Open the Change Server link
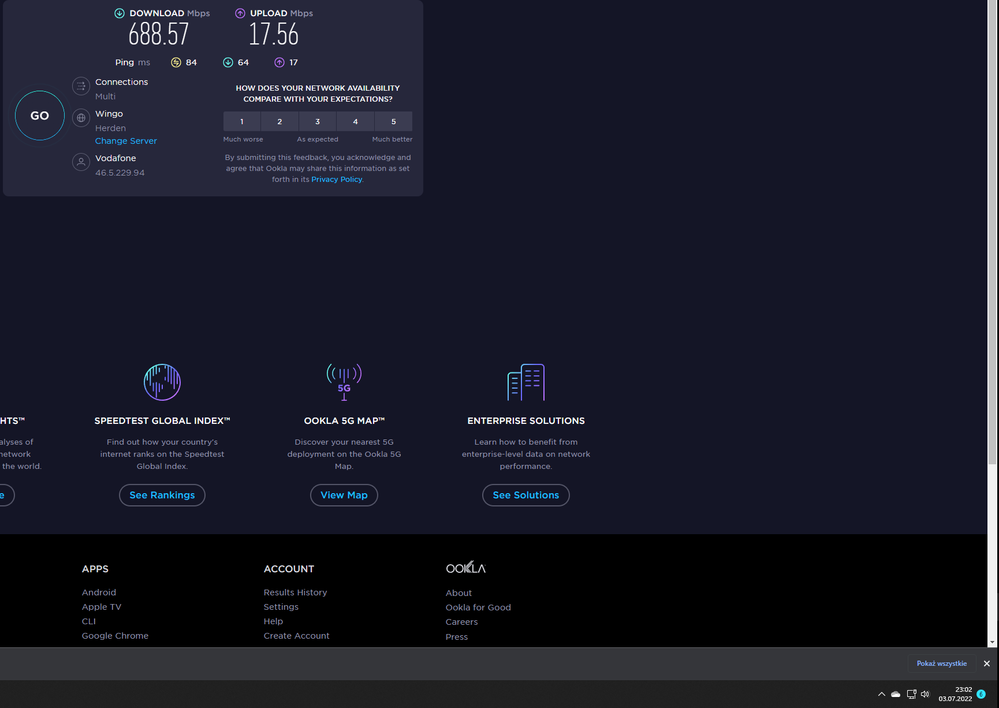Viewport: 999px width, 708px height. point(126,141)
